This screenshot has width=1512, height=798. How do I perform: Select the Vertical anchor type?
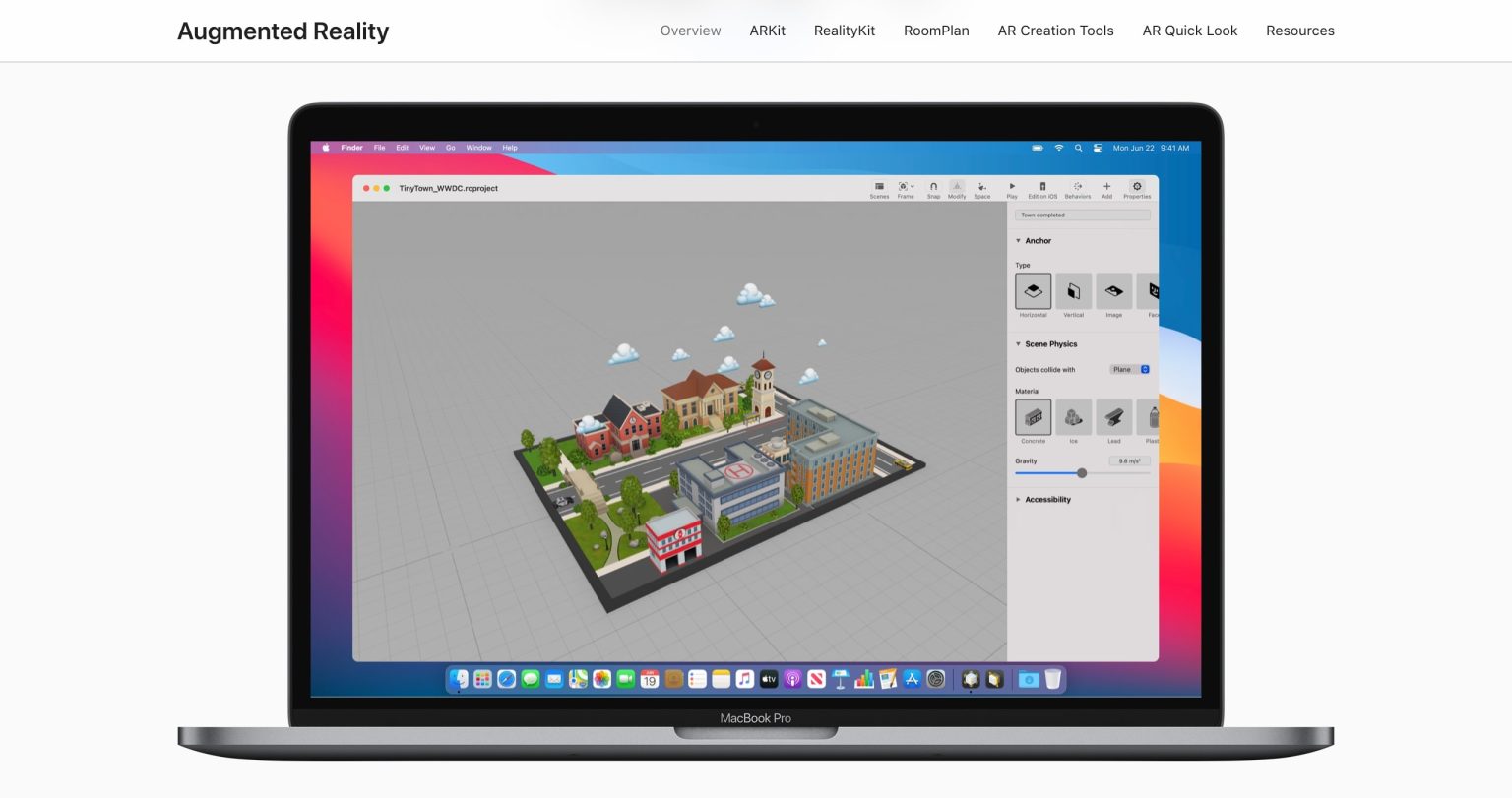coord(1073,289)
